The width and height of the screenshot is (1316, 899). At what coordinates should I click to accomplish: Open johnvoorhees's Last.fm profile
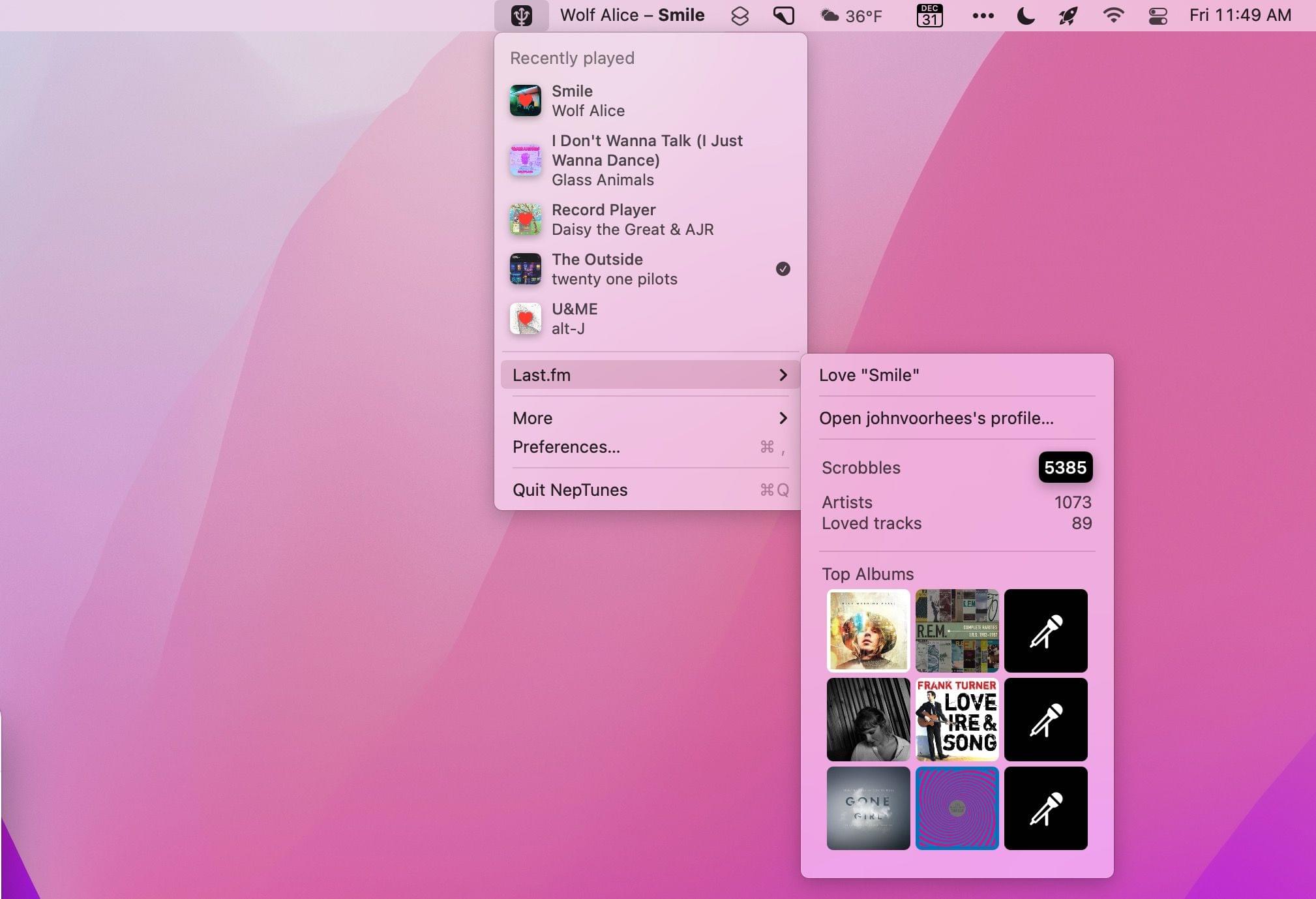pyautogui.click(x=936, y=418)
